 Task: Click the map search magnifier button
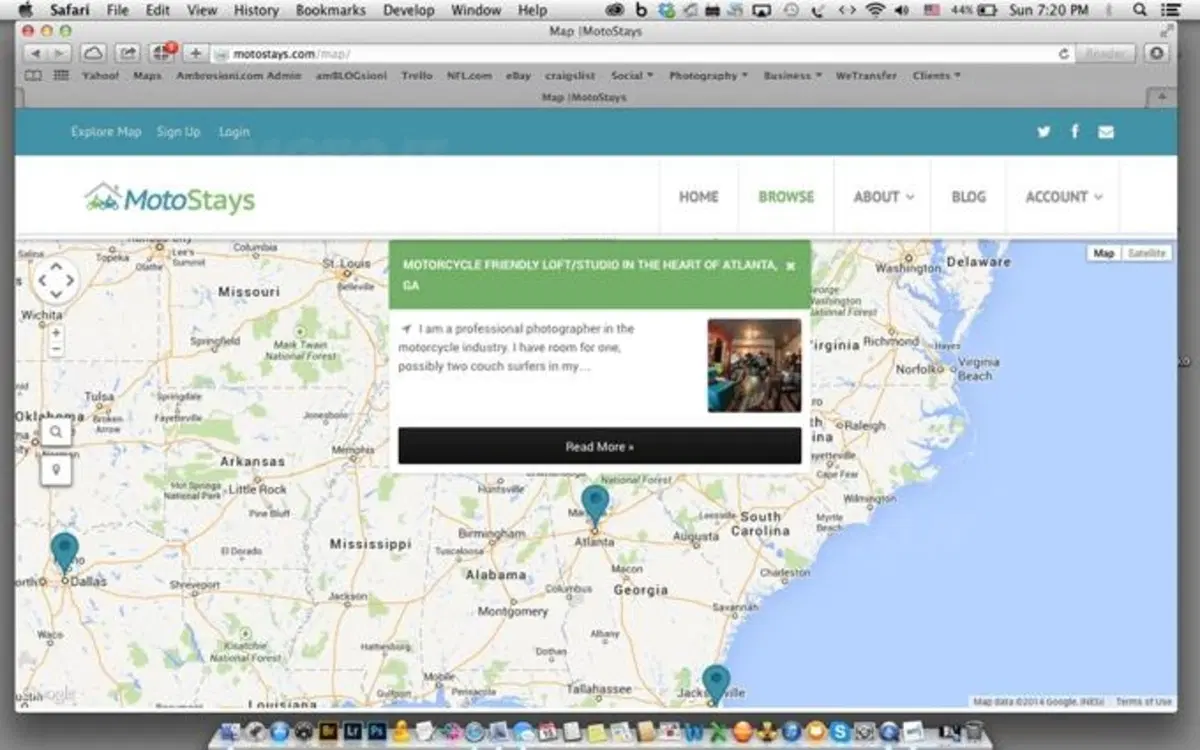pyautogui.click(x=56, y=432)
